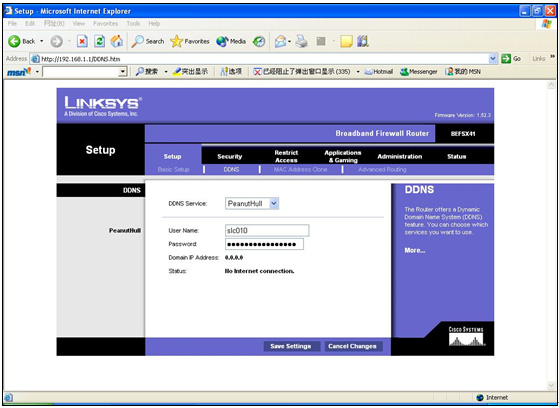
Task: Open the popup blocker dropdown arrow
Action: (358, 72)
